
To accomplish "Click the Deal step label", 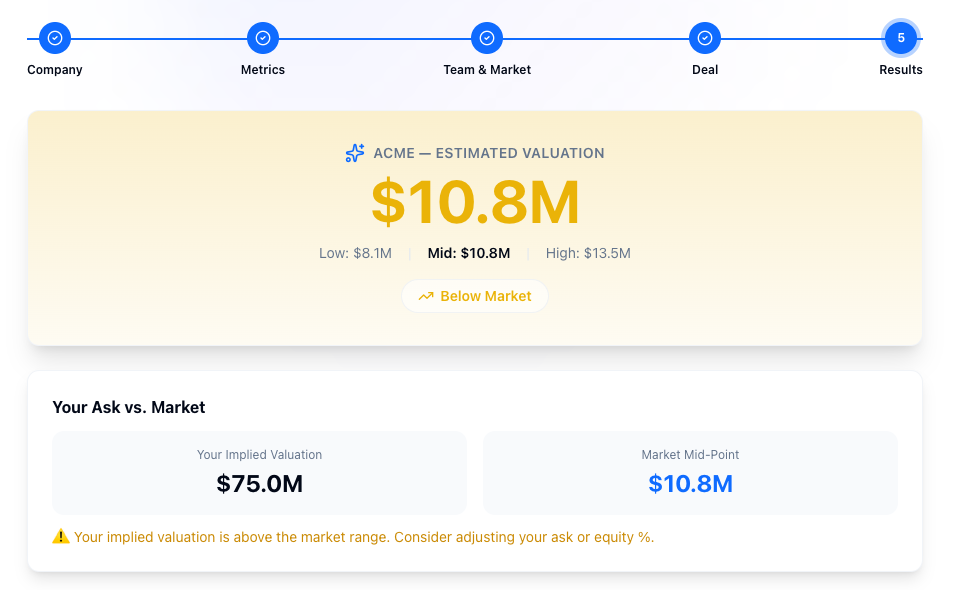I will tap(705, 70).
